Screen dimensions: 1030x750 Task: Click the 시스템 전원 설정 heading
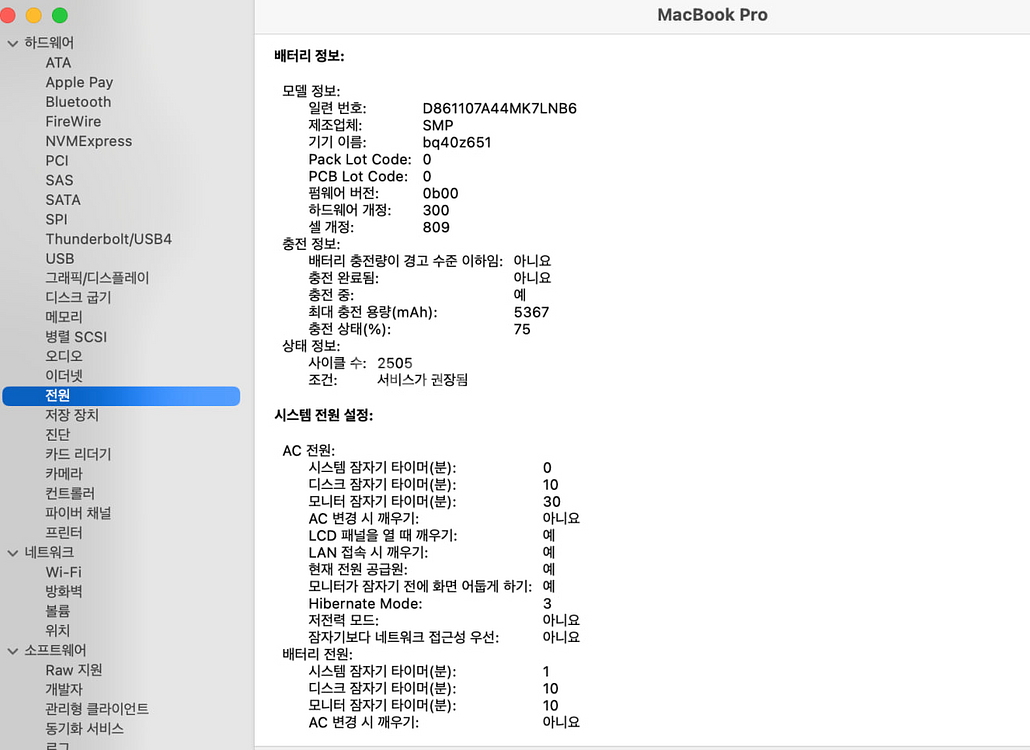(324, 416)
